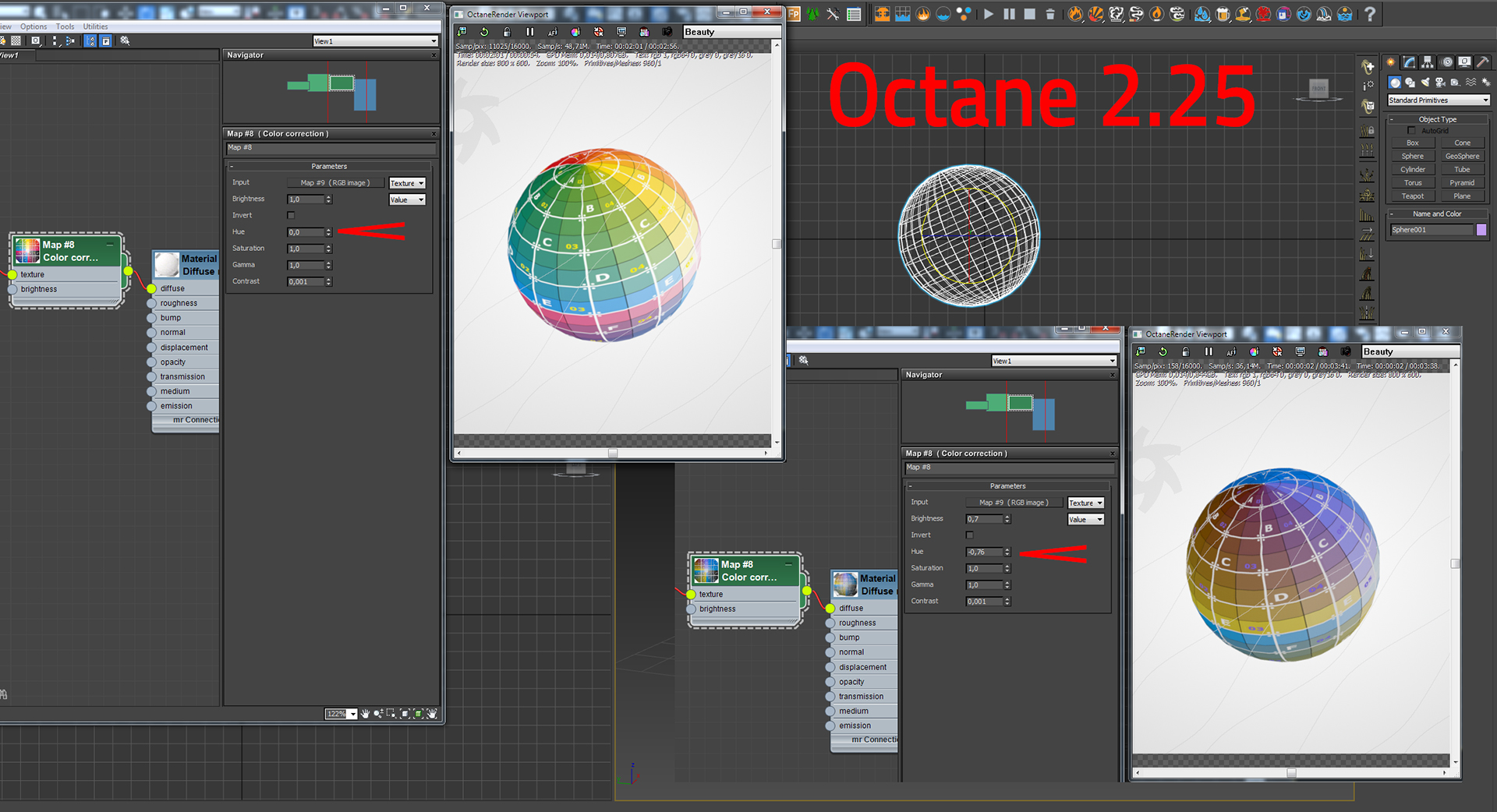Click the checkerboard icon in upper slate toolbar
The image size is (1497, 812).
coord(16,41)
